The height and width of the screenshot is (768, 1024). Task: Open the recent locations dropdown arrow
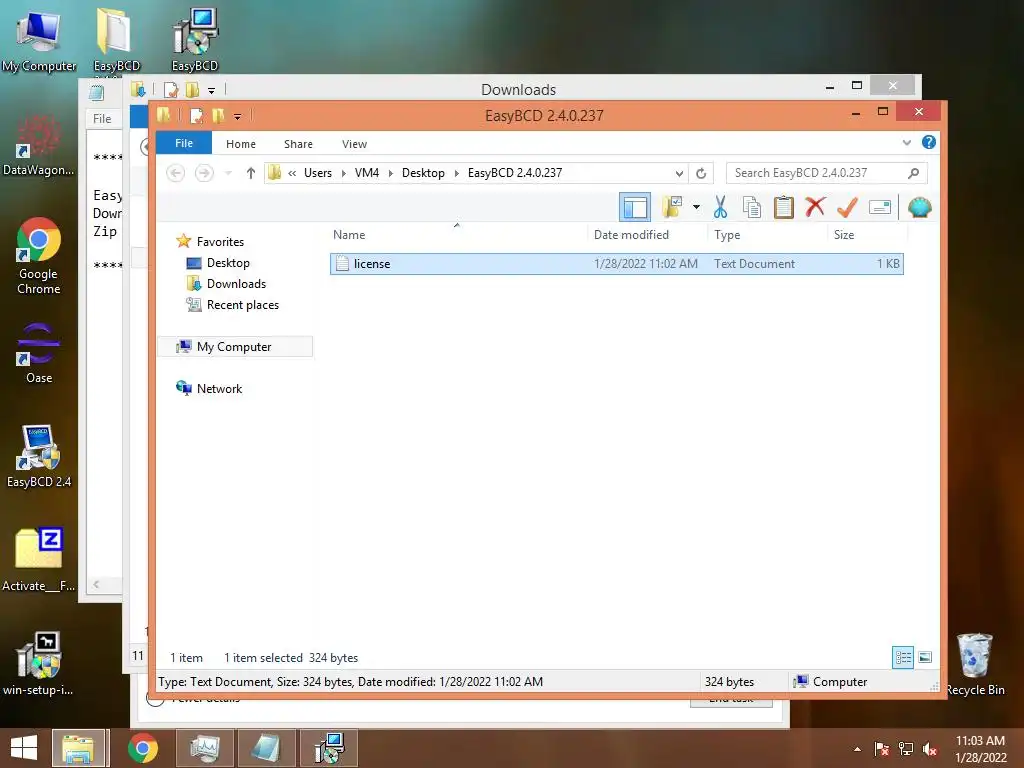(229, 173)
